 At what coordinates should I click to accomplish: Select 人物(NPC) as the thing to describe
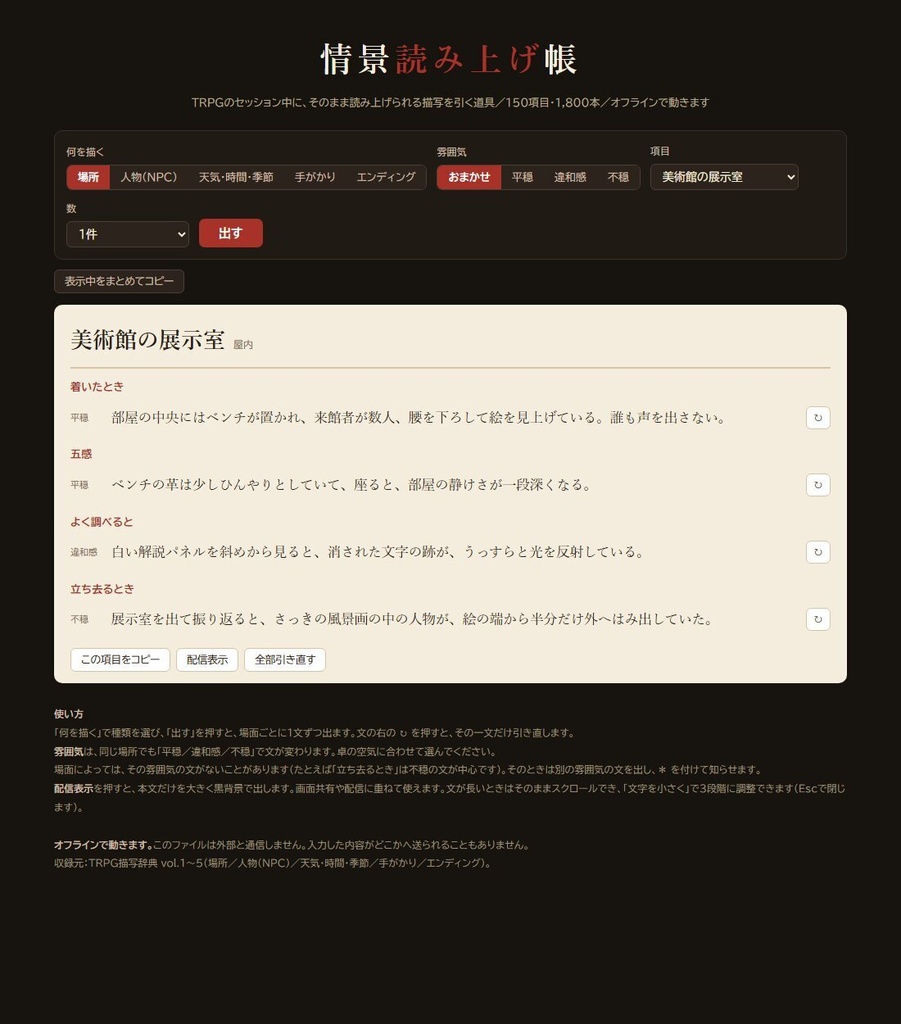(x=149, y=177)
